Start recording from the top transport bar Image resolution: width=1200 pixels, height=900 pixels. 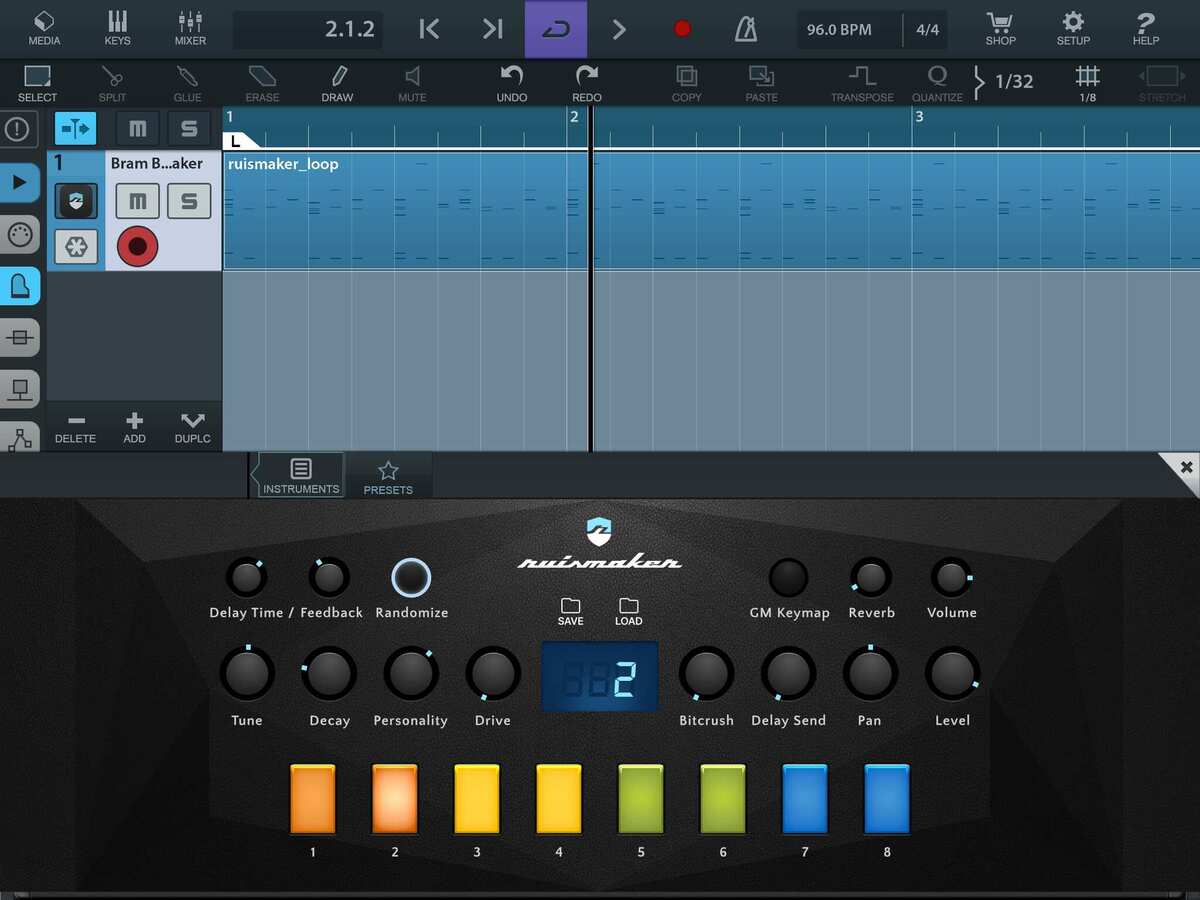pos(682,29)
